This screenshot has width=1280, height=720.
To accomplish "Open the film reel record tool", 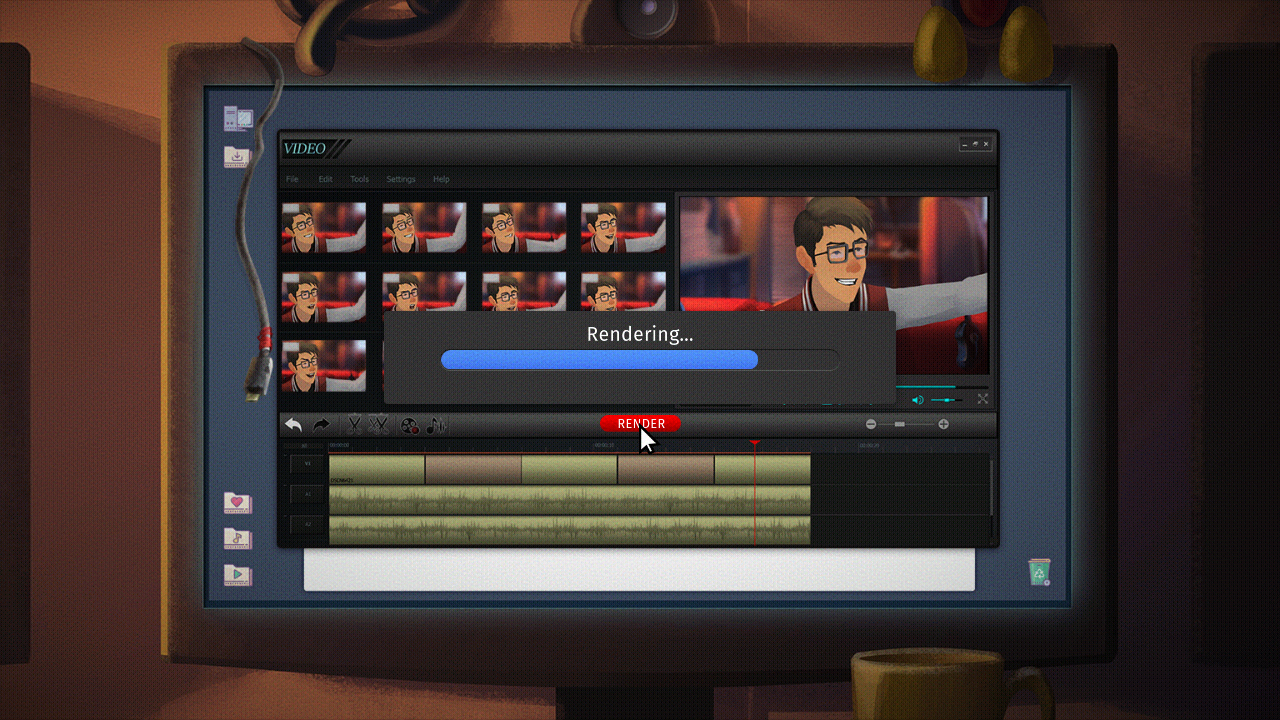I will click(409, 425).
